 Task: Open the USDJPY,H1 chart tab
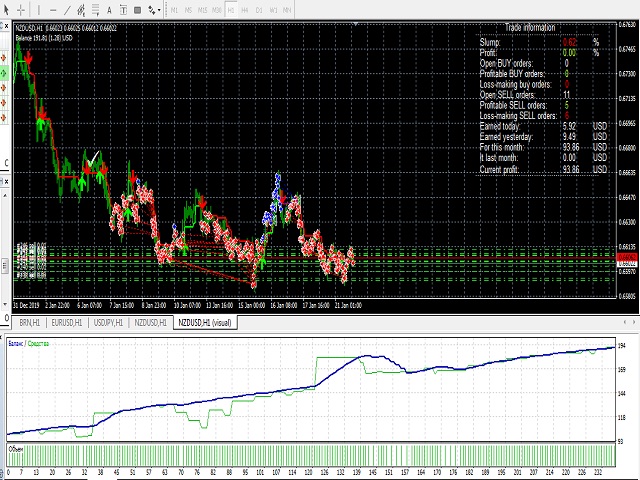click(x=108, y=323)
